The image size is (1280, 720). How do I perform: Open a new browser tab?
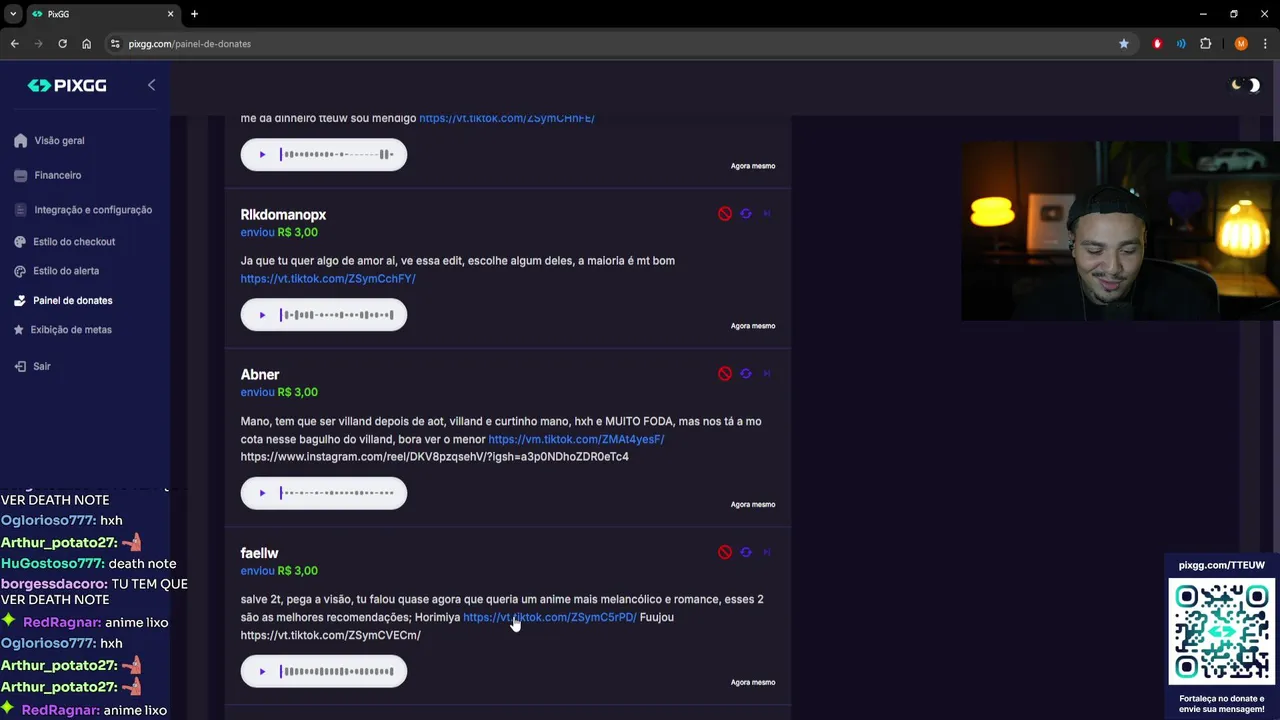(x=194, y=14)
